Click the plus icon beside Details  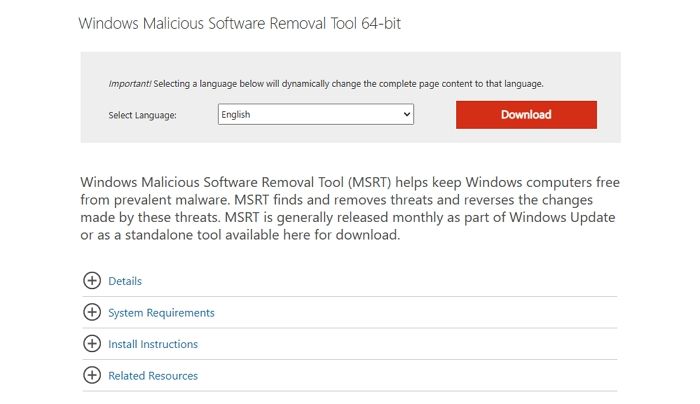click(x=92, y=281)
